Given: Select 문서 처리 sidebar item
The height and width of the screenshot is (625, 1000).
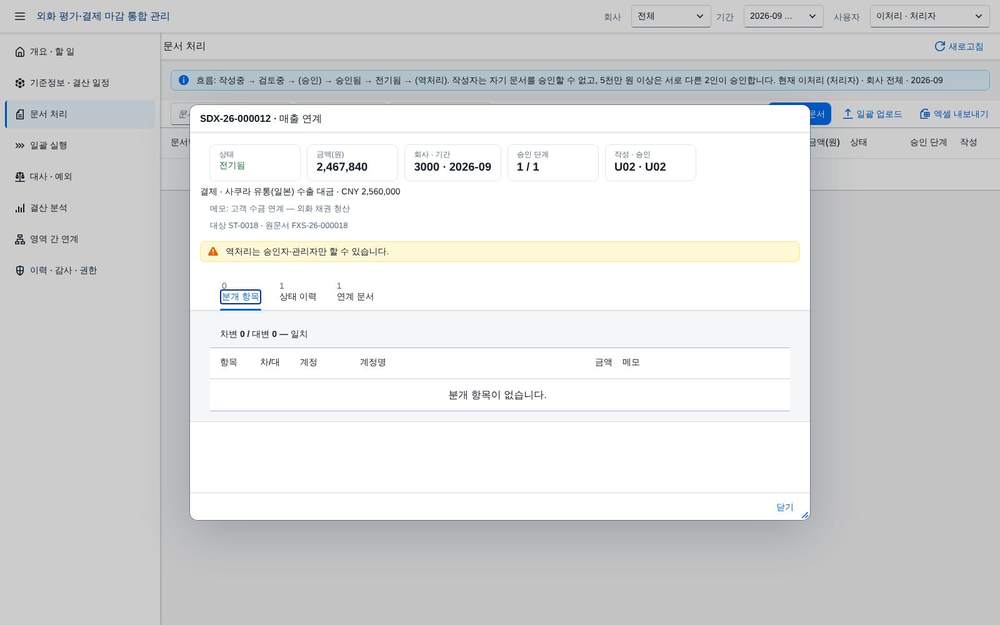Looking at the screenshot, I should tap(80, 114).
